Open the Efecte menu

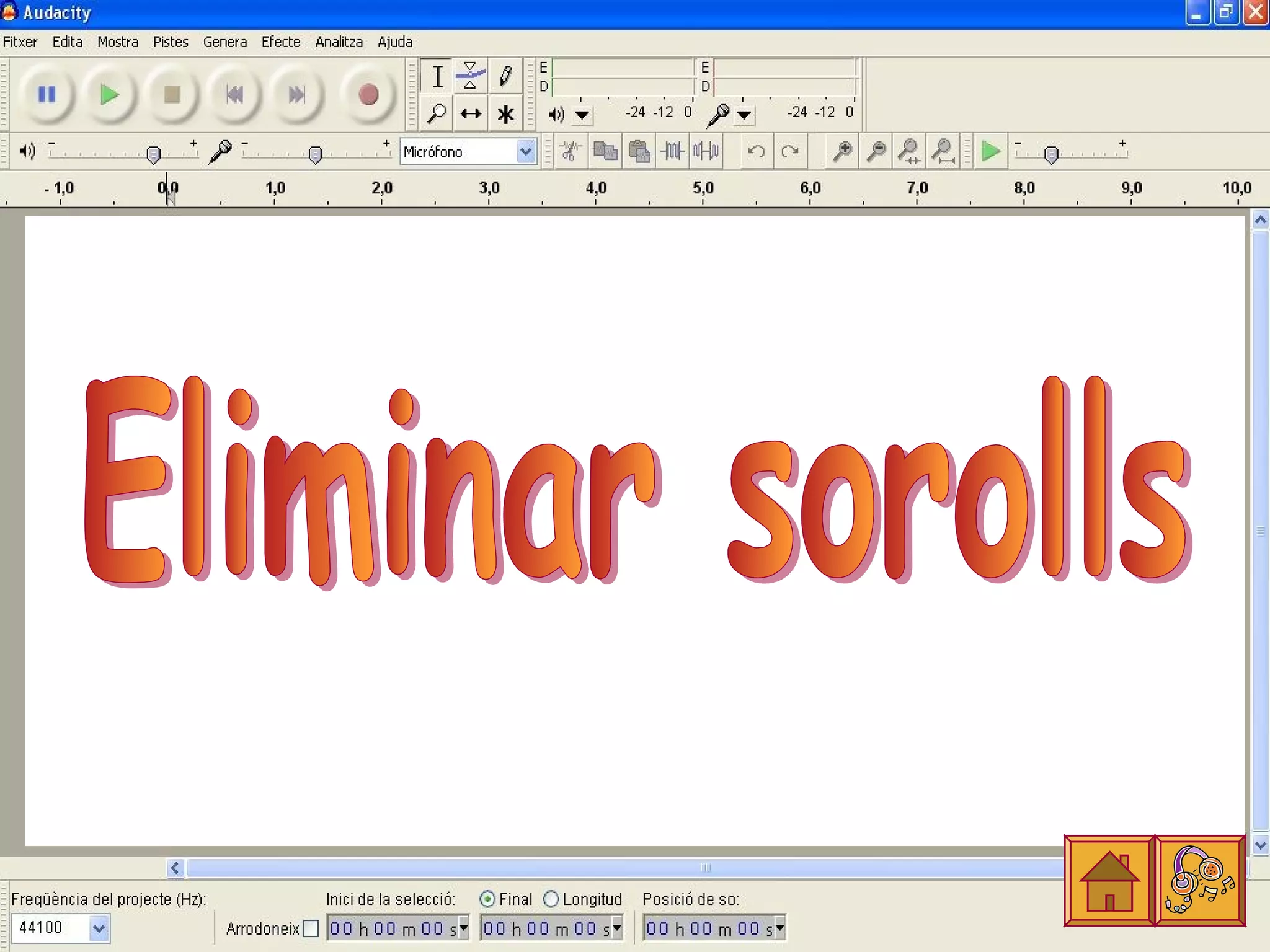[x=280, y=42]
